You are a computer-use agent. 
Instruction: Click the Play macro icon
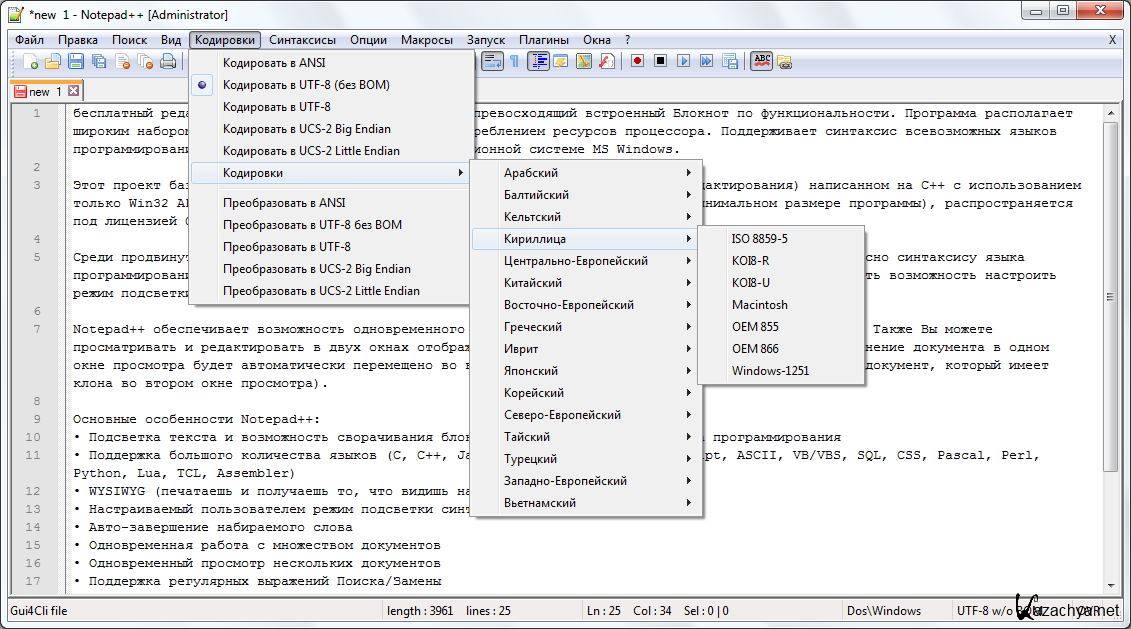click(x=684, y=61)
